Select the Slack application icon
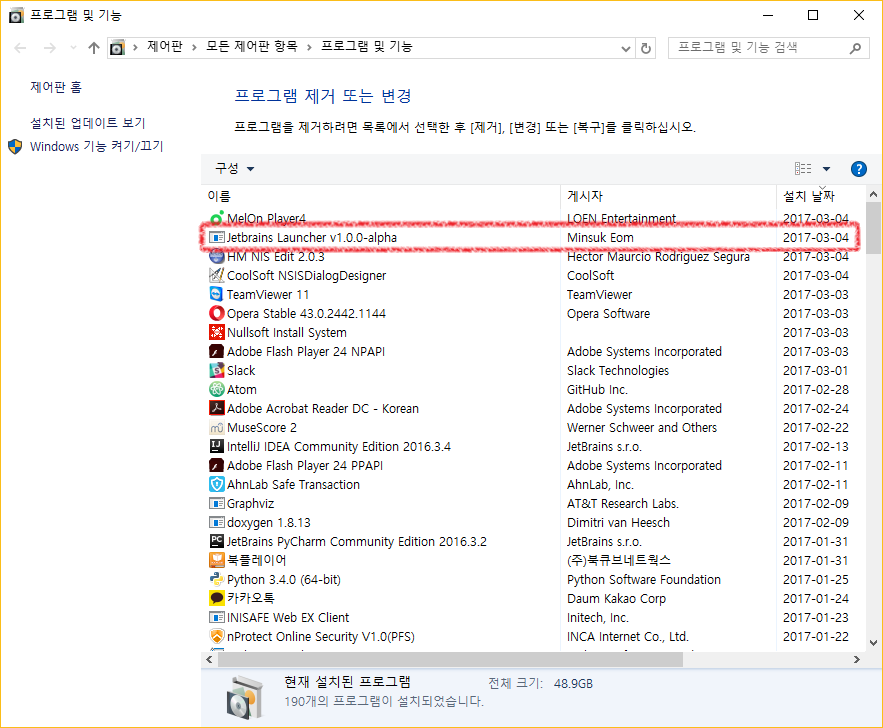 tap(216, 370)
